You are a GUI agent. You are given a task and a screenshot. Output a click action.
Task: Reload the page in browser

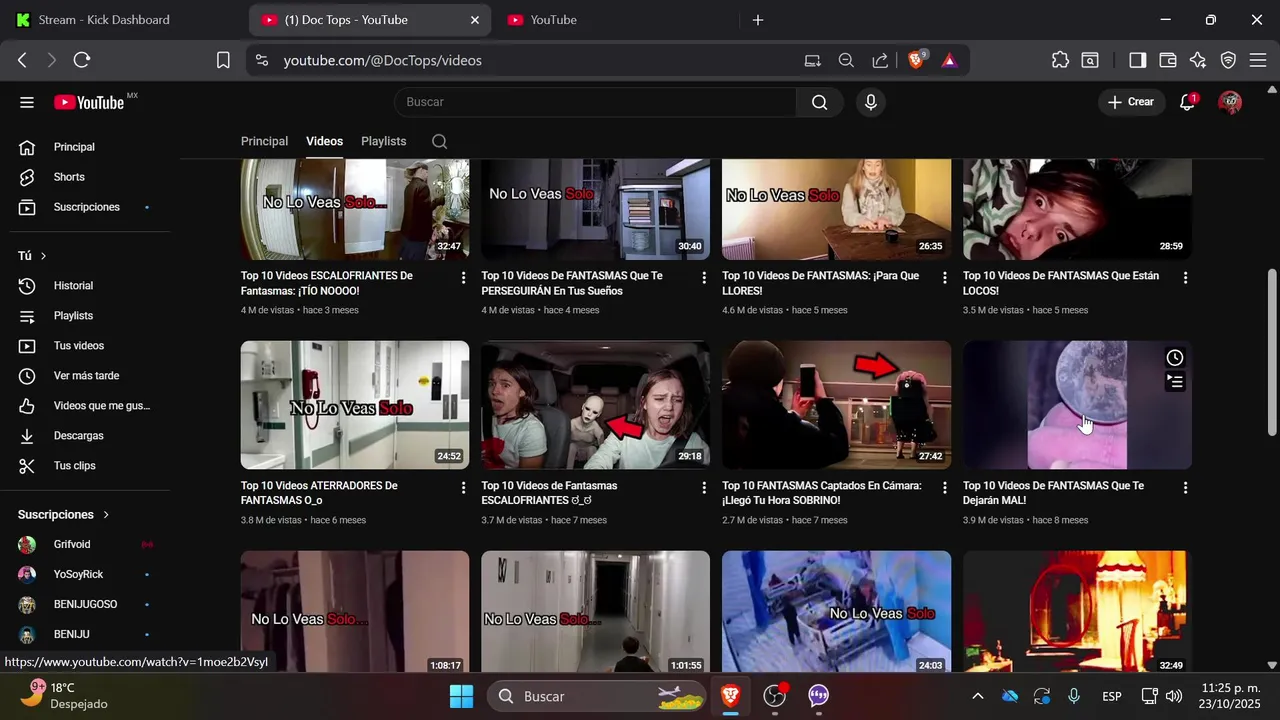(x=82, y=60)
